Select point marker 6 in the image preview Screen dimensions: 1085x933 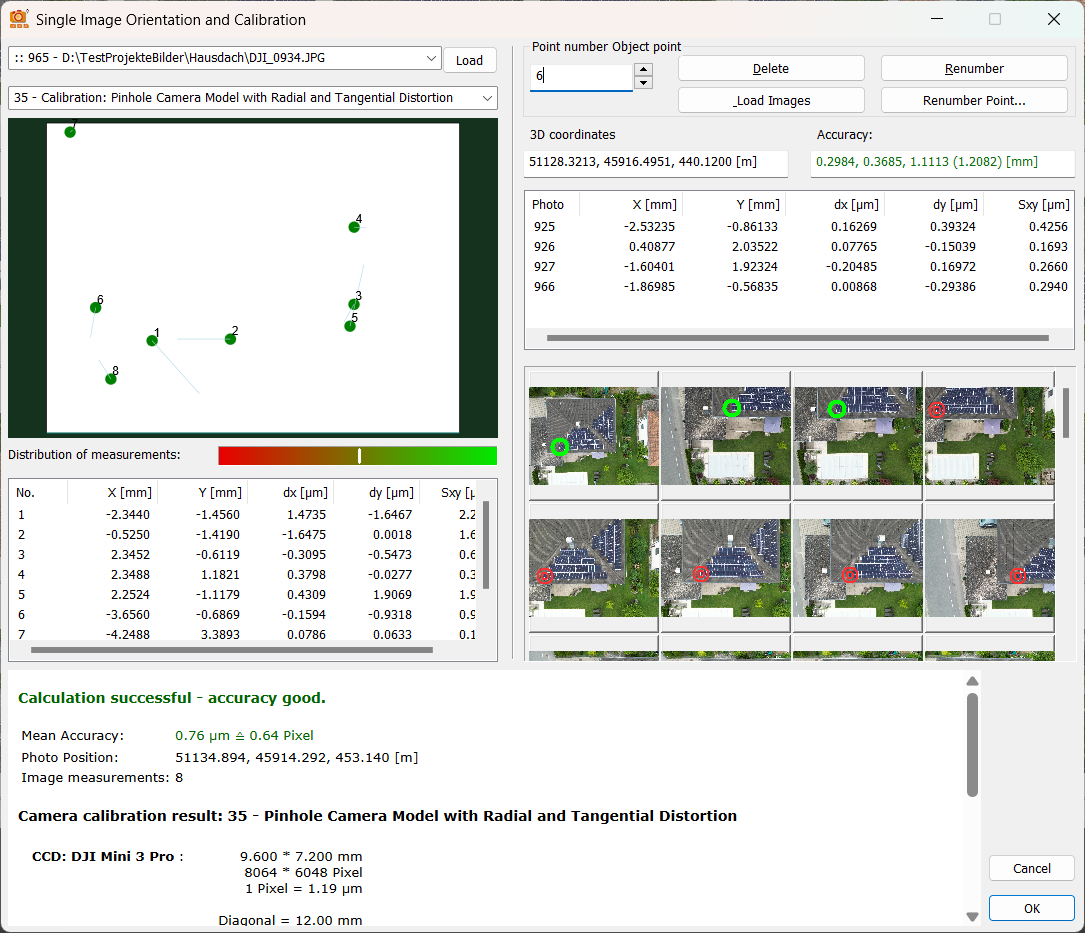tap(95, 307)
